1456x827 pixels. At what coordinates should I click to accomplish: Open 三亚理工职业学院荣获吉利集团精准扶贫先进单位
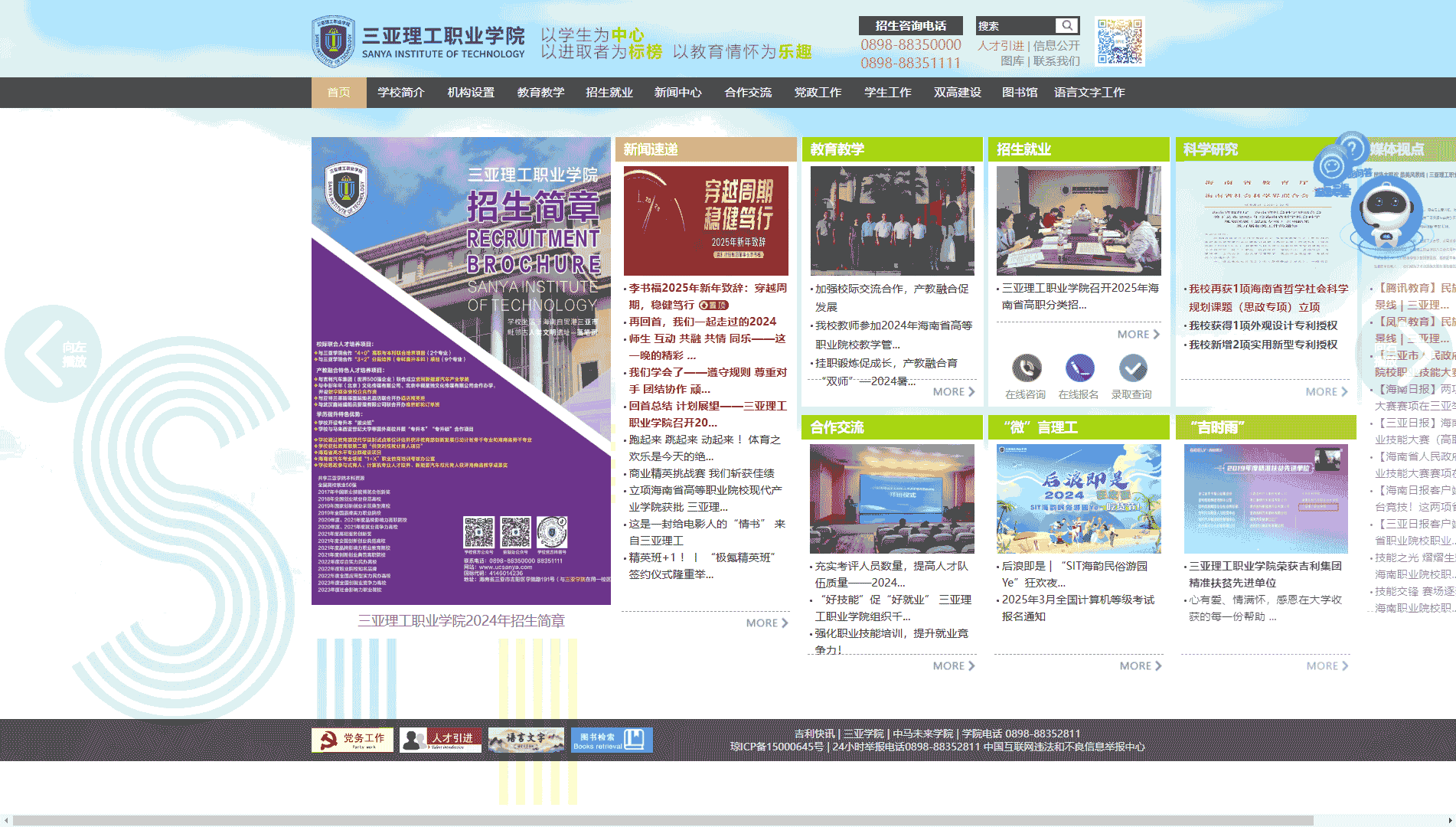1265,574
